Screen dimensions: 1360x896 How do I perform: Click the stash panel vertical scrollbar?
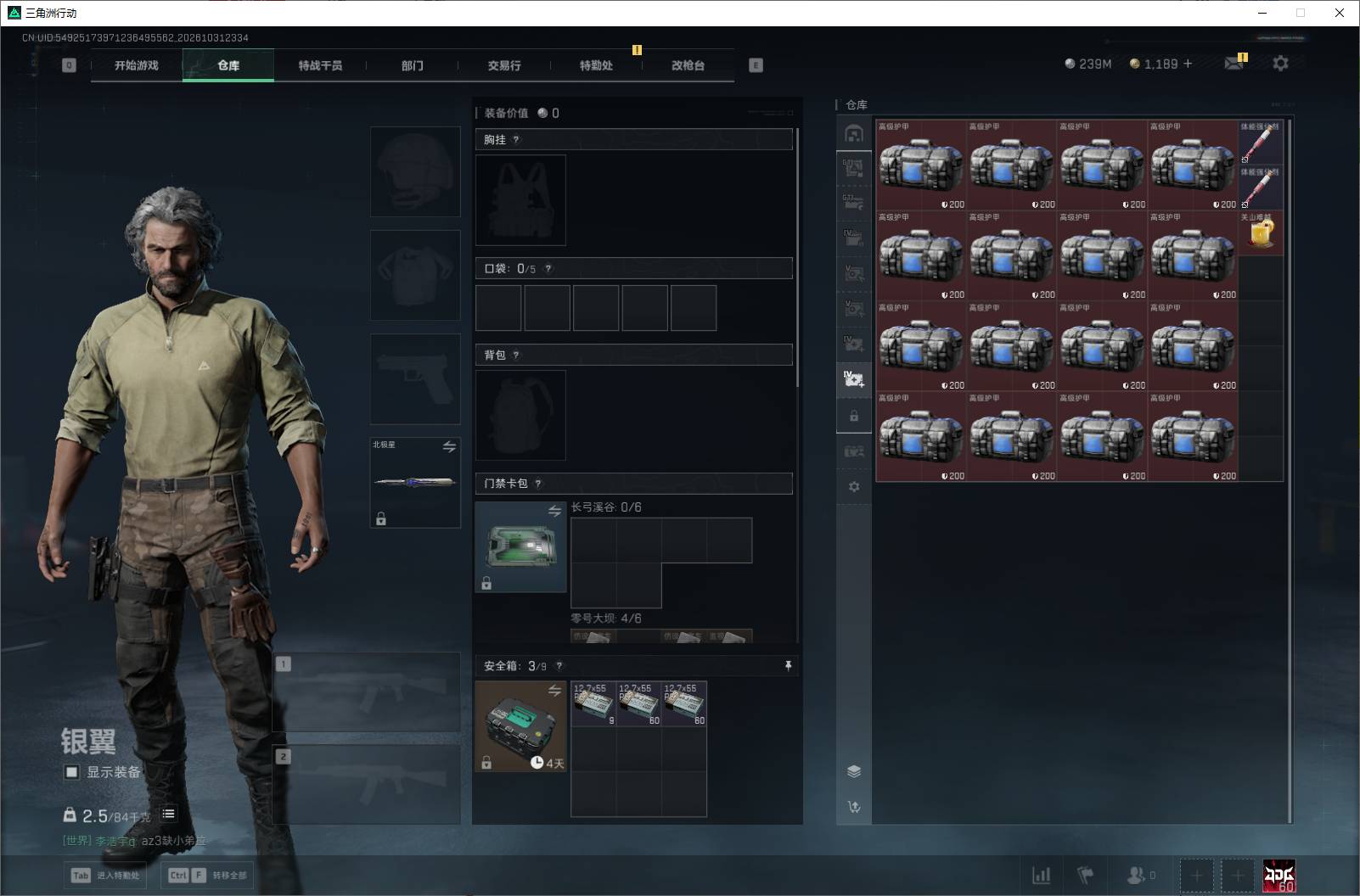(x=1290, y=471)
